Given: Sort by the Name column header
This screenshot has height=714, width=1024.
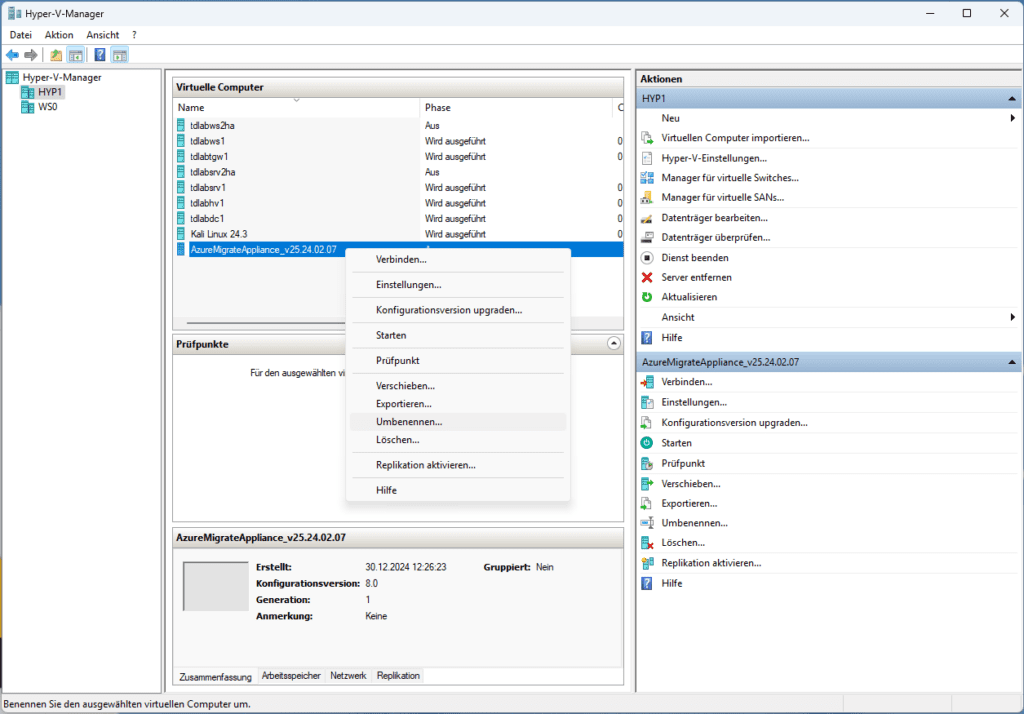Looking at the screenshot, I should click(296, 107).
